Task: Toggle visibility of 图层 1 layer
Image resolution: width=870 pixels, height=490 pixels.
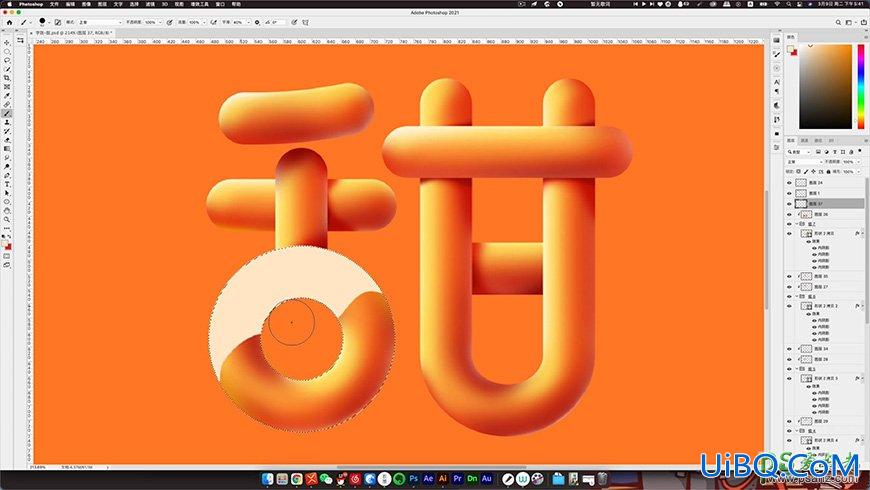Action: click(790, 193)
